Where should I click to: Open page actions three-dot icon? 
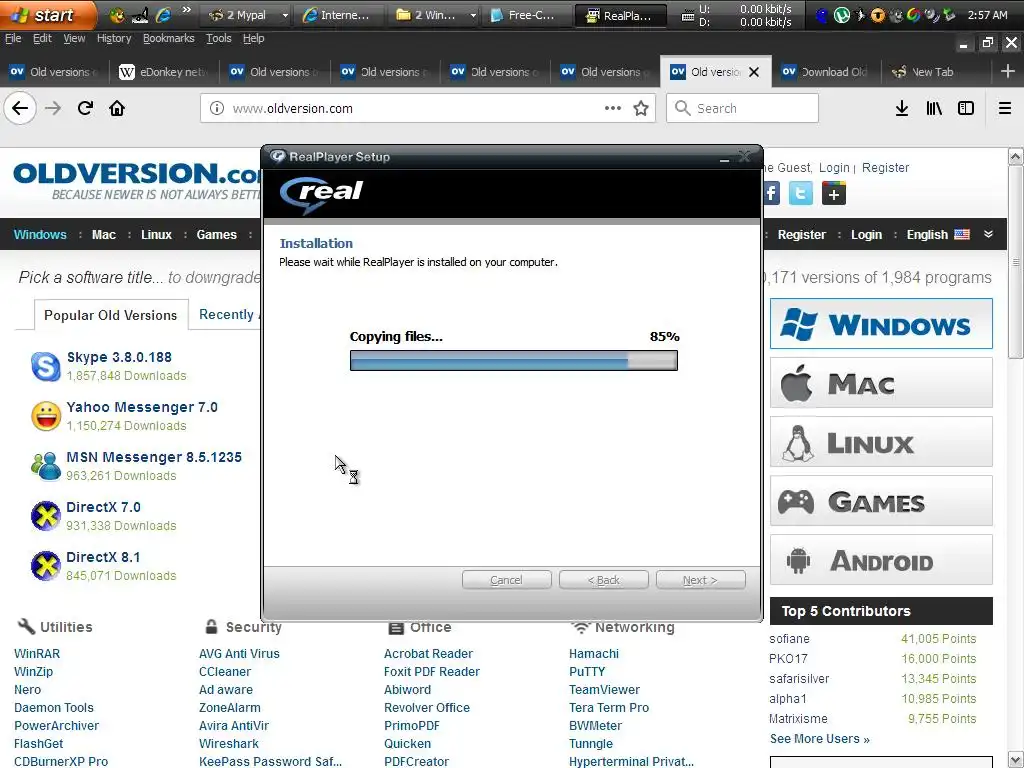pyautogui.click(x=613, y=108)
